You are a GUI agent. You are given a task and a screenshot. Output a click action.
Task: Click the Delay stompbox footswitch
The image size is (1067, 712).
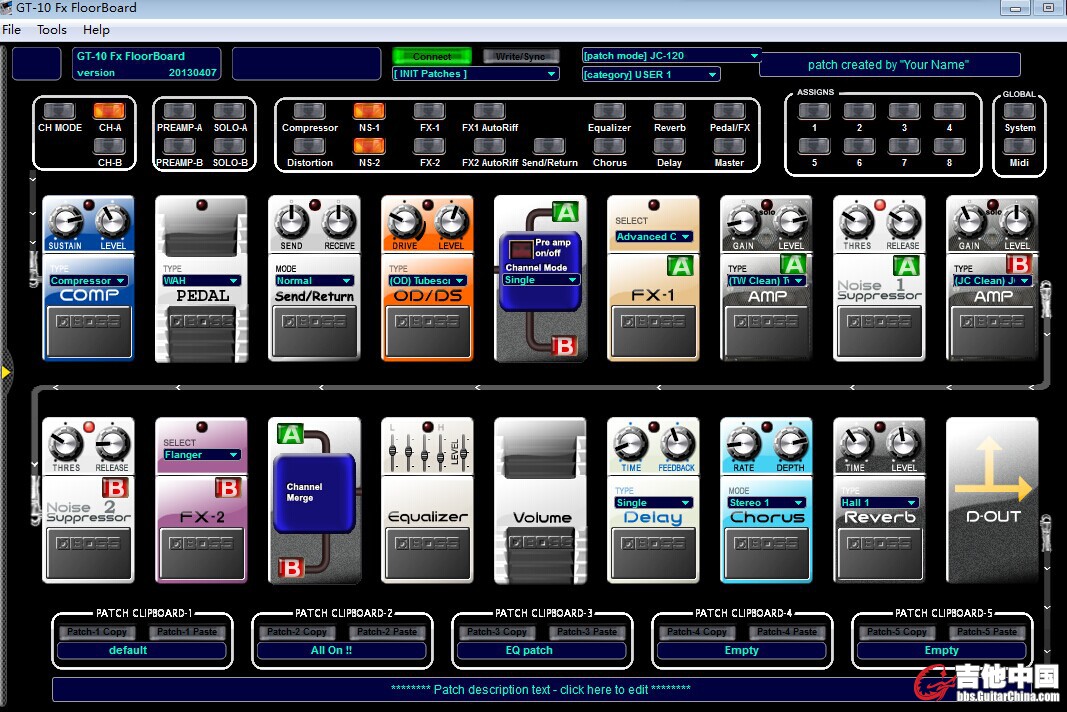pos(653,553)
